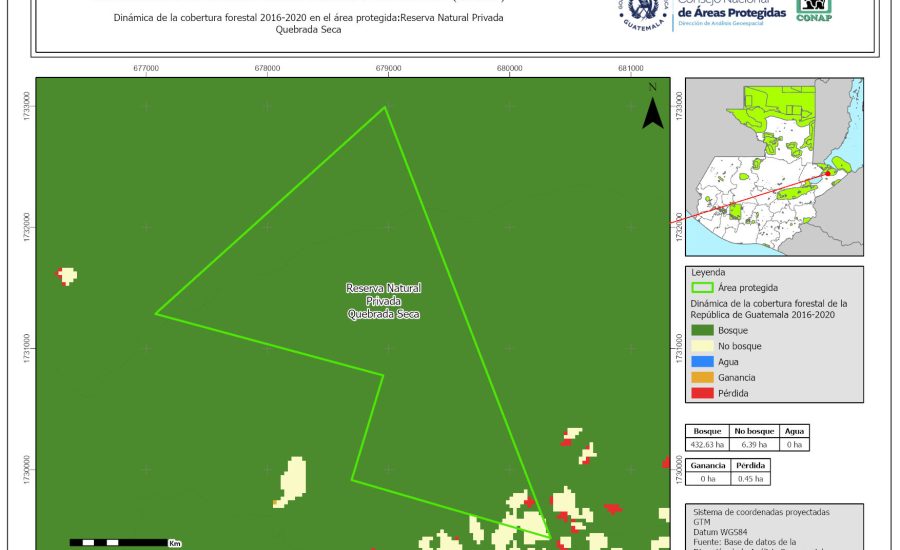Click the red location dot on inset map
The image size is (900, 550).
click(827, 174)
